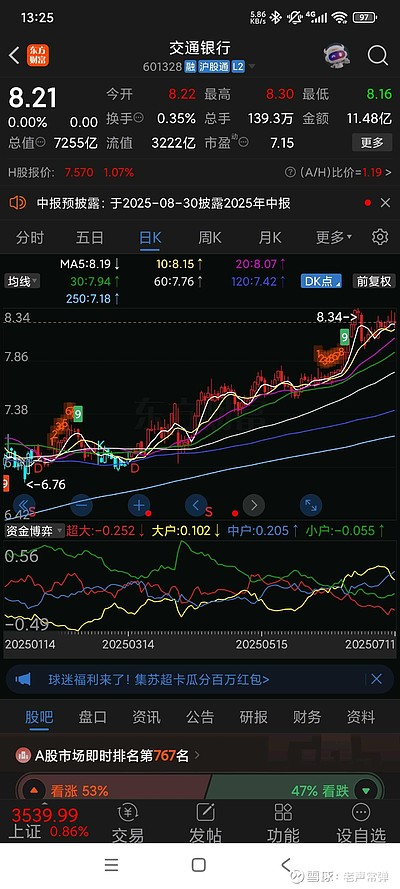The height and width of the screenshot is (889, 400).
Task: Switch to the 财务 tab
Action: [307, 717]
